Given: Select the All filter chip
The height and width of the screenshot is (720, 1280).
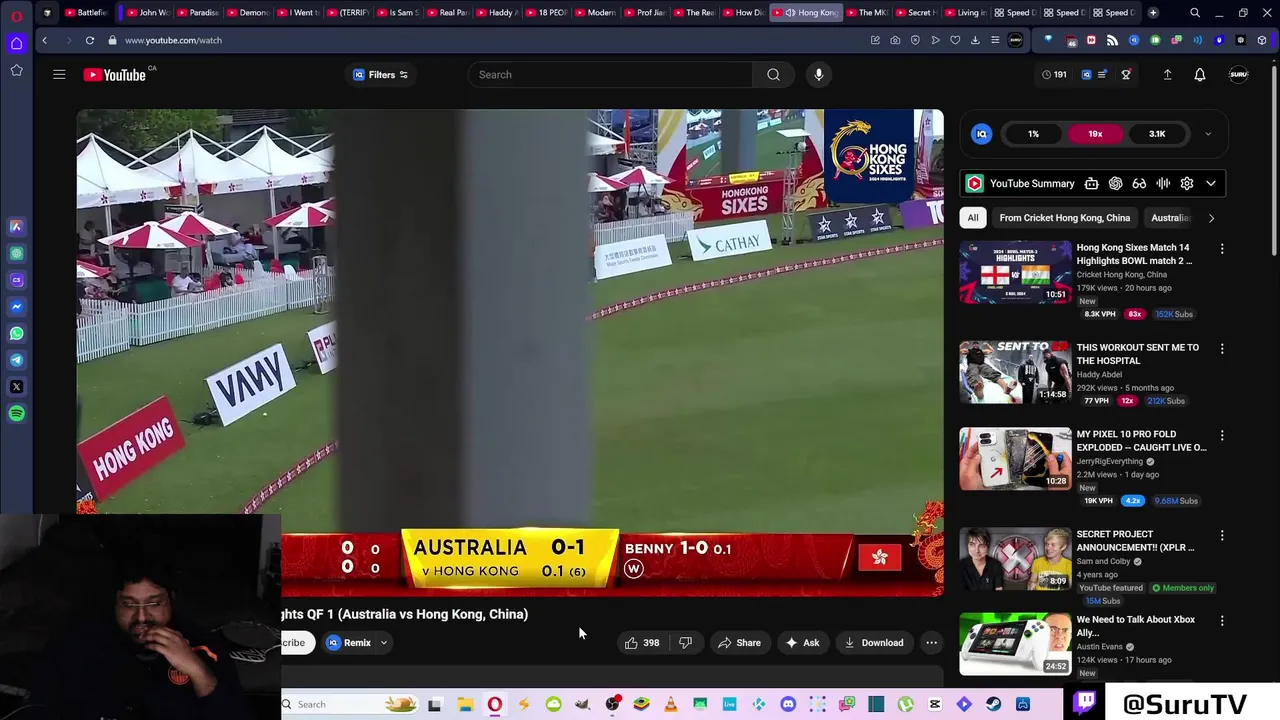Looking at the screenshot, I should point(973,218).
